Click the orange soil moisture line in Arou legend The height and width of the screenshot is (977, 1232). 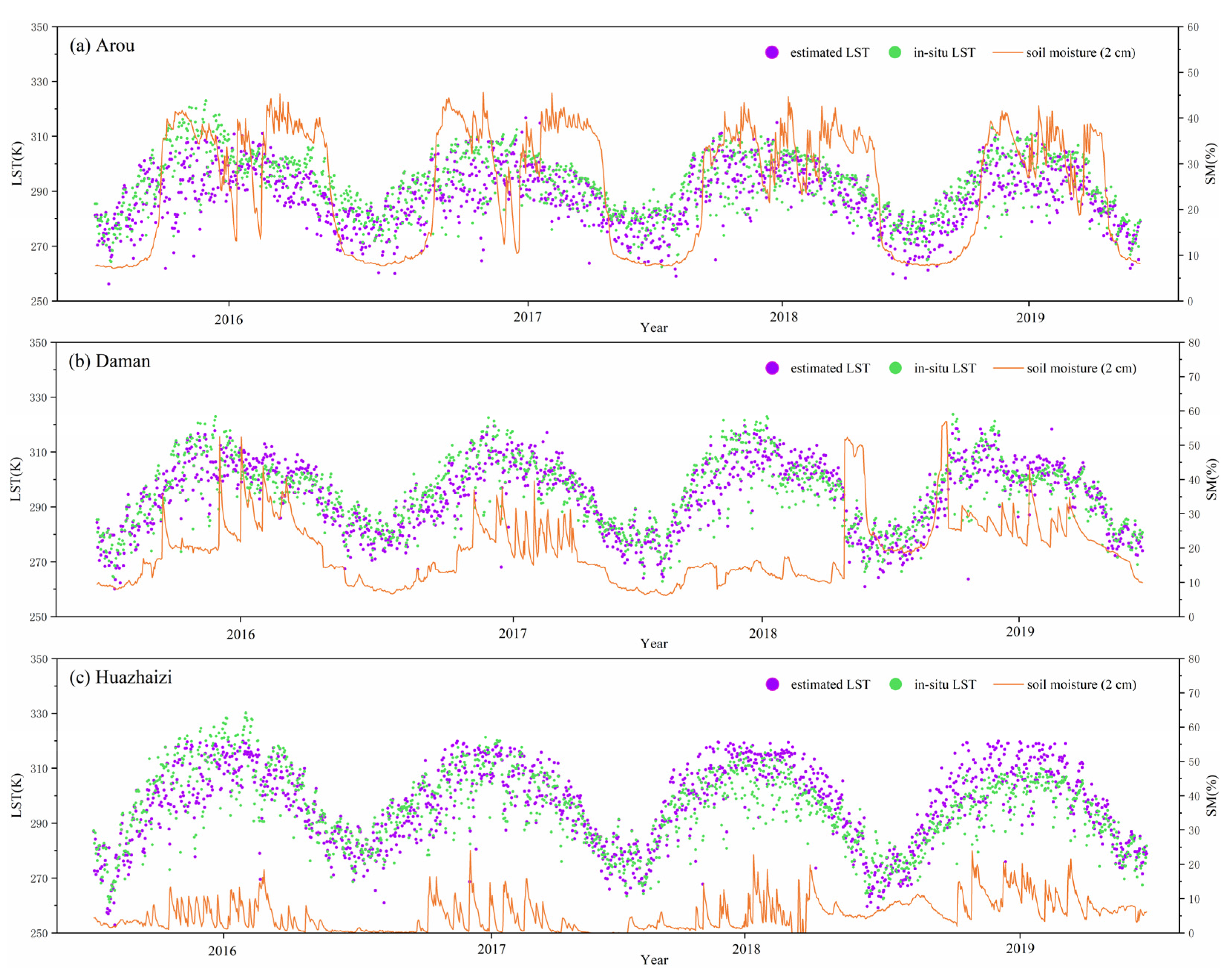coord(1007,53)
